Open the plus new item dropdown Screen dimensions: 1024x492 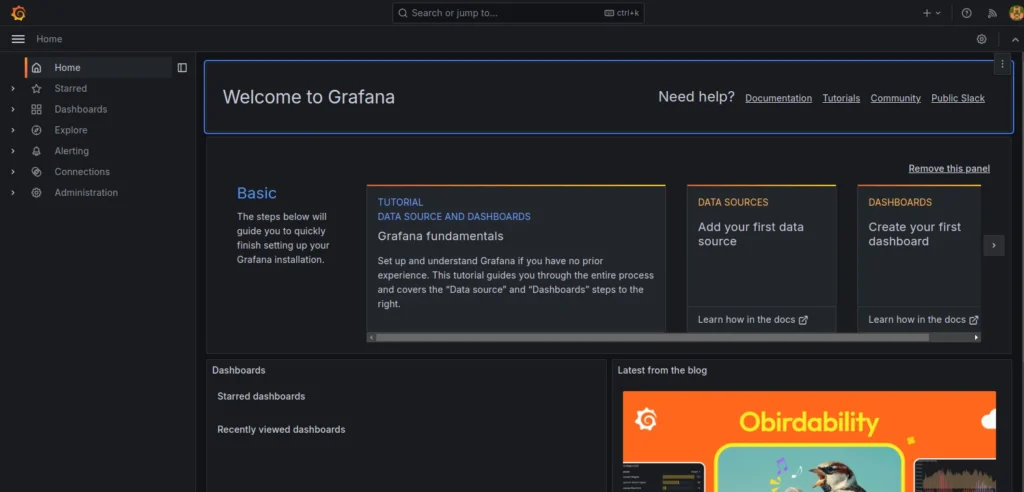pyautogui.click(x=931, y=13)
